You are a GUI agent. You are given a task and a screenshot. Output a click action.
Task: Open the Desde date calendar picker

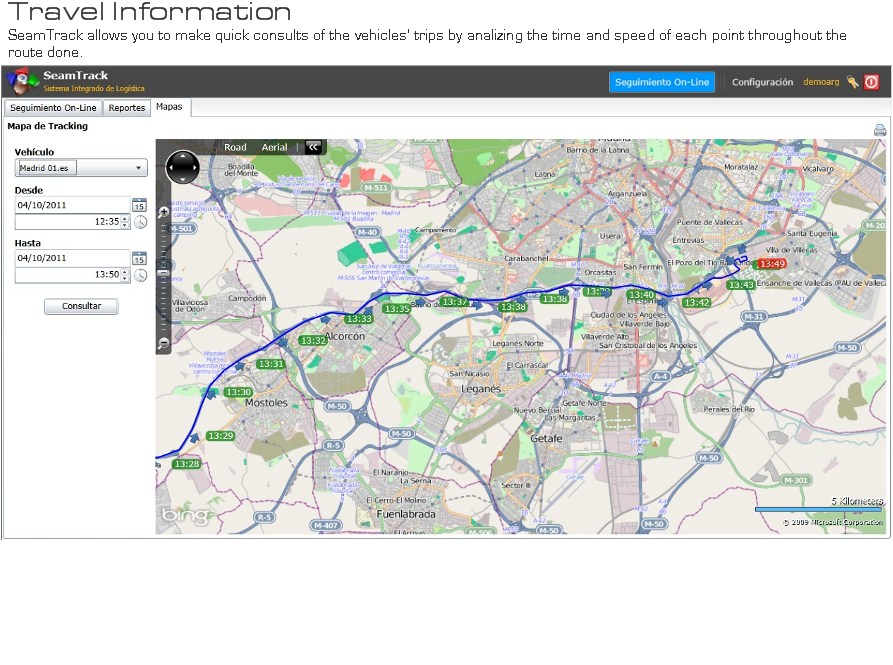tap(139, 205)
